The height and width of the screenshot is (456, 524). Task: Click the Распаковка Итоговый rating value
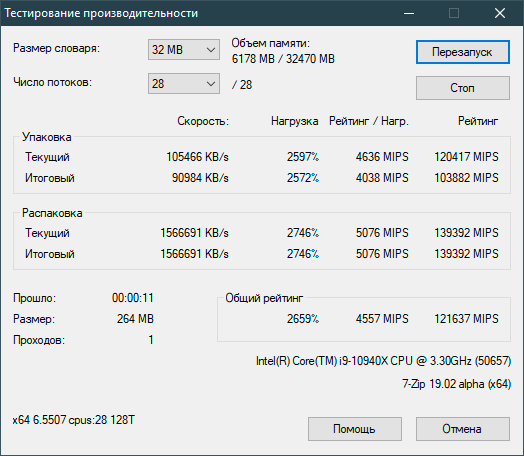(466, 254)
